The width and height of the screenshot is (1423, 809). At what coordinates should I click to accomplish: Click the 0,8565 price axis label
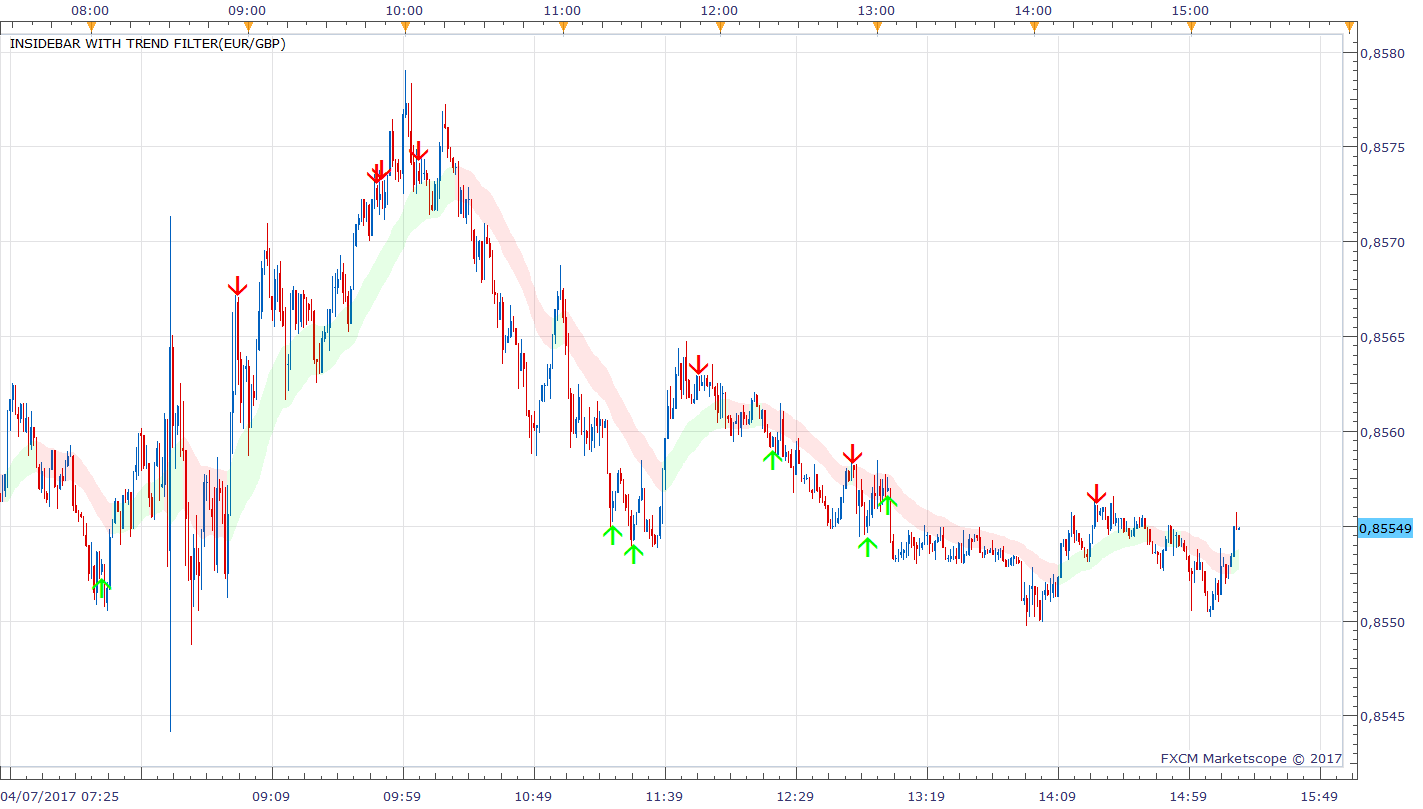(1384, 338)
